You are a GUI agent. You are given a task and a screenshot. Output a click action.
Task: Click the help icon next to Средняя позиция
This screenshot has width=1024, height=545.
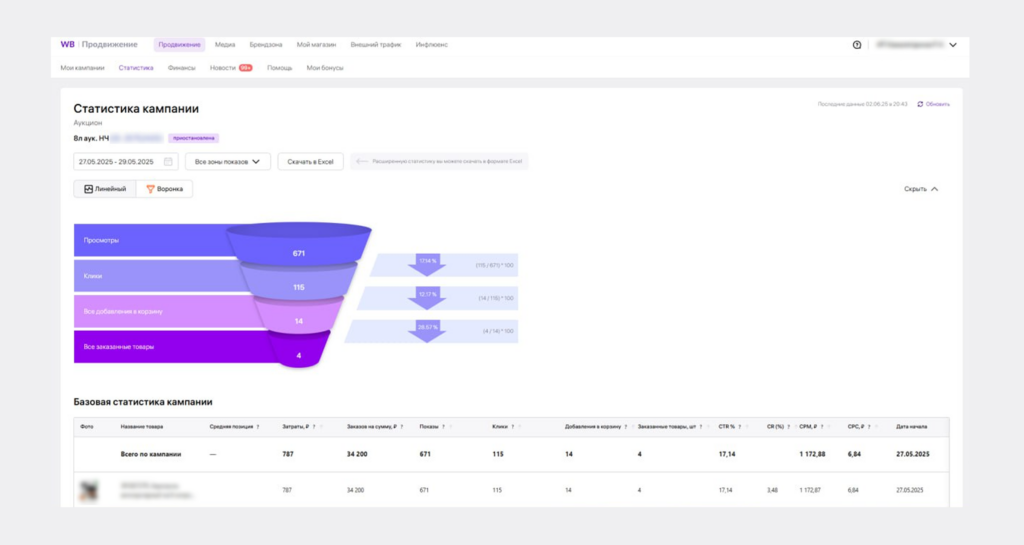pyautogui.click(x=257, y=426)
